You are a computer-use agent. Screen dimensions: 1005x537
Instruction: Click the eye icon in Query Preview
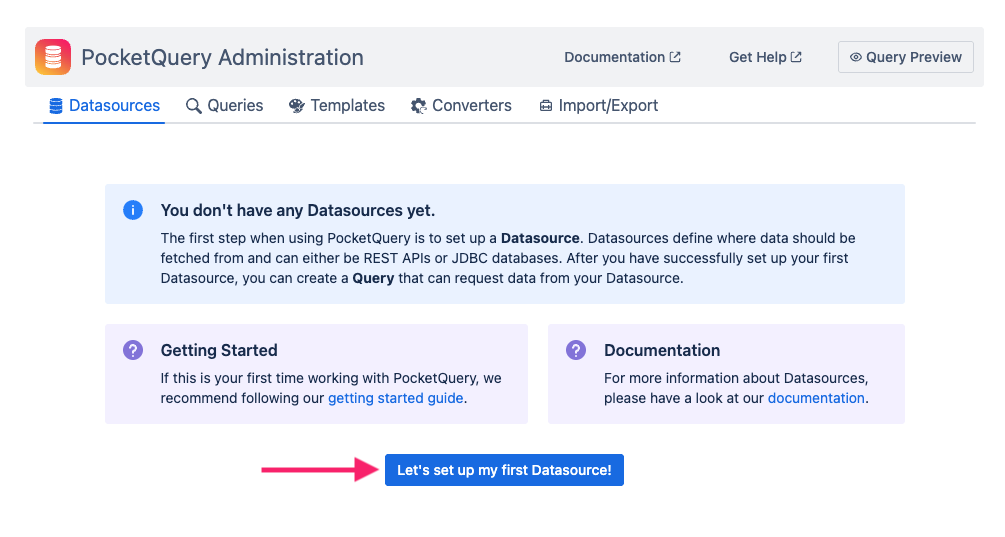[855, 58]
